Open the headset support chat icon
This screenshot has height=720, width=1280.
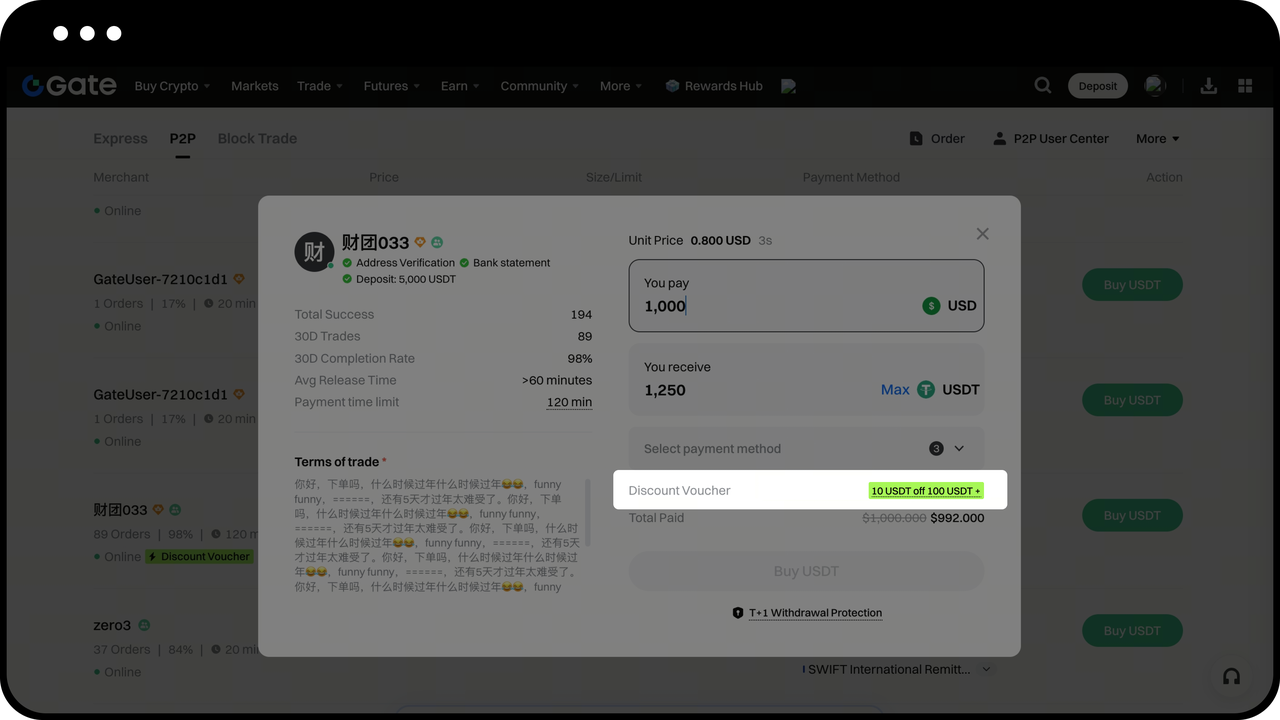point(1231,676)
